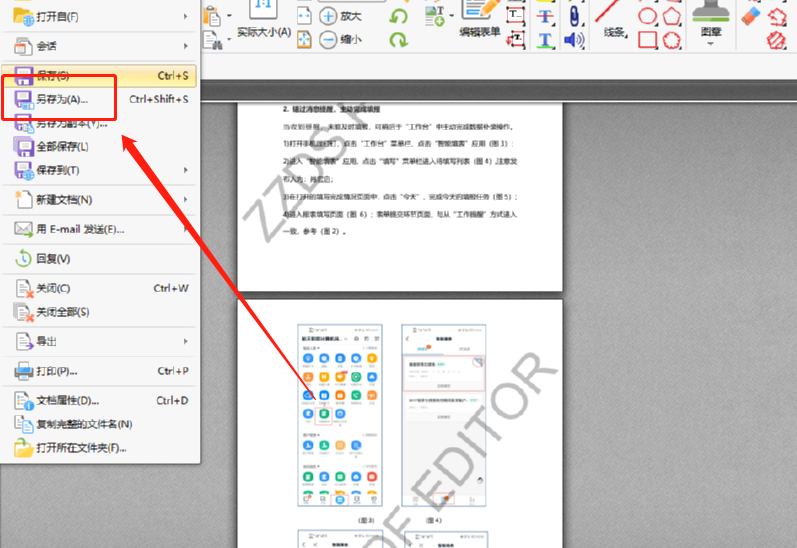Select Print (打印) menu item
797x548 pixels.
(x=100, y=371)
